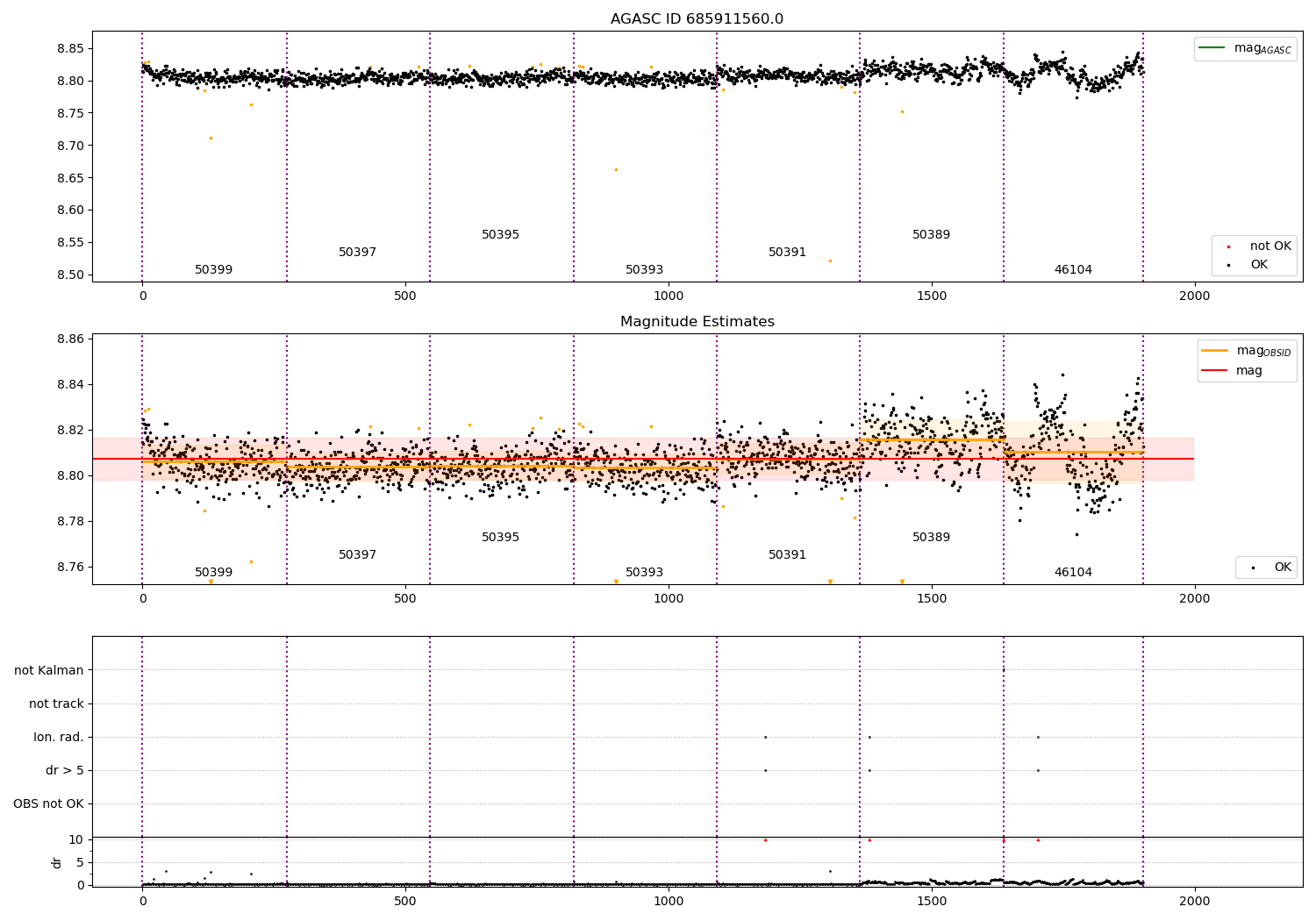
Task: Click obsid label 50393 in Magnitude Estimates plot
Action: coord(644,573)
